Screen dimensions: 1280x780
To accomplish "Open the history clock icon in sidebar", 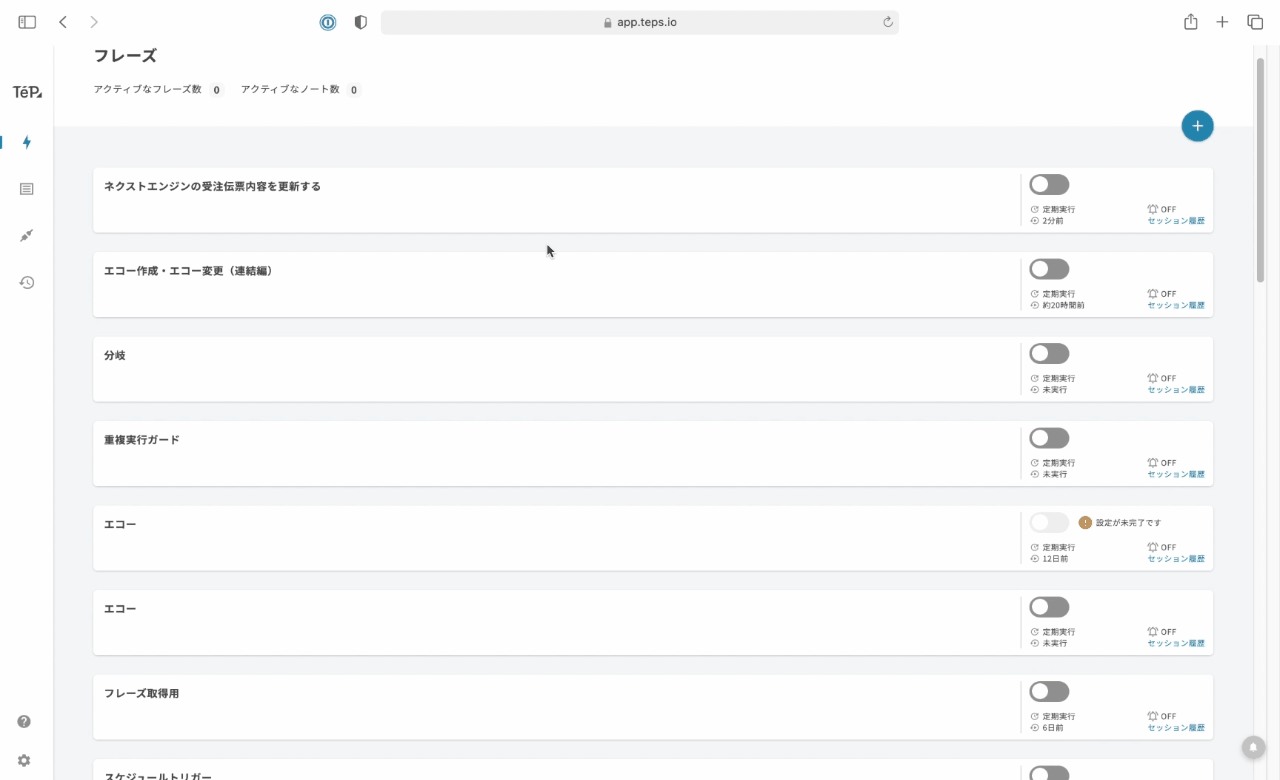I will click(27, 283).
